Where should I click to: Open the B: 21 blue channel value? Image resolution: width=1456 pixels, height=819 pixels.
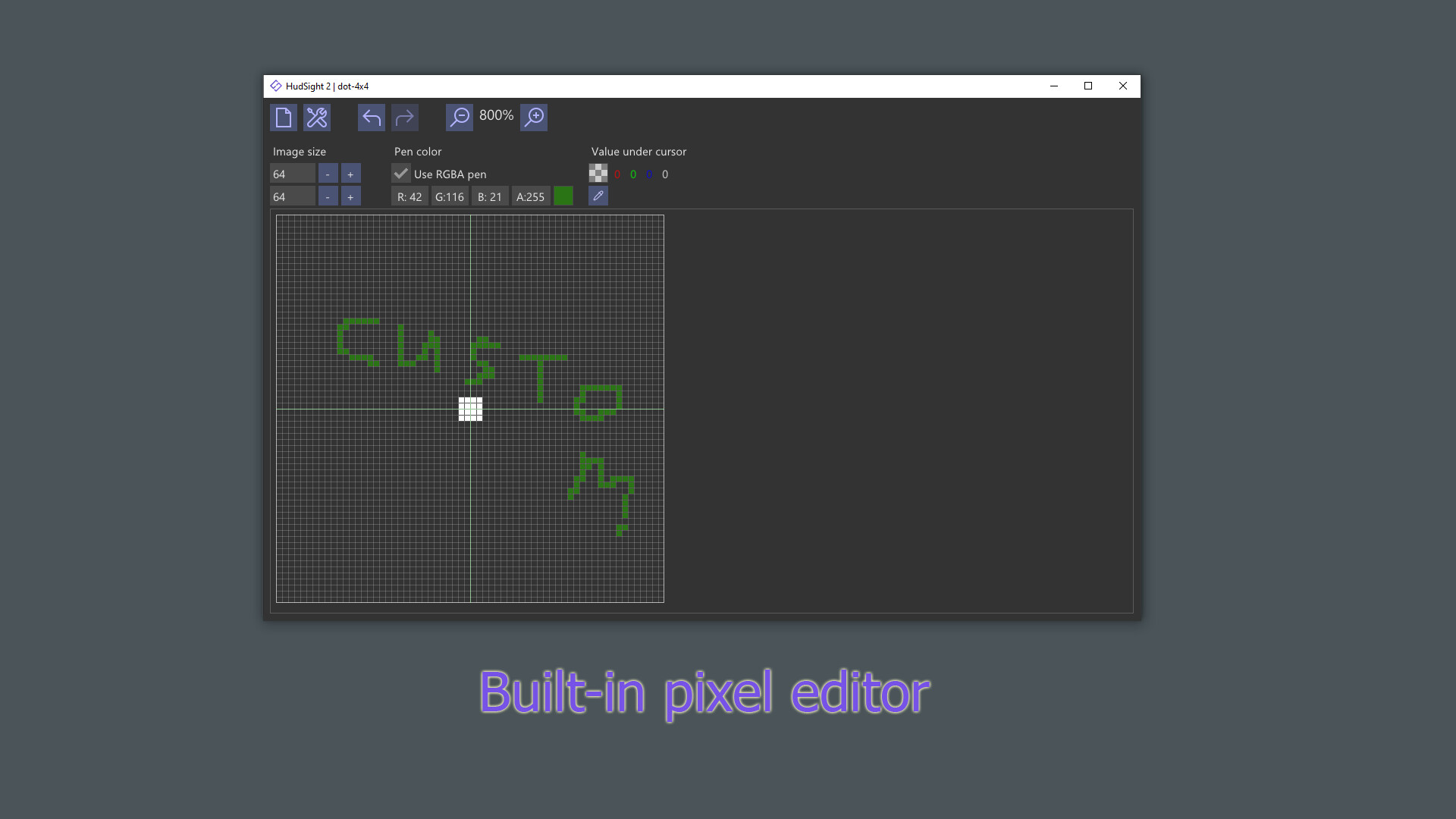click(x=489, y=196)
